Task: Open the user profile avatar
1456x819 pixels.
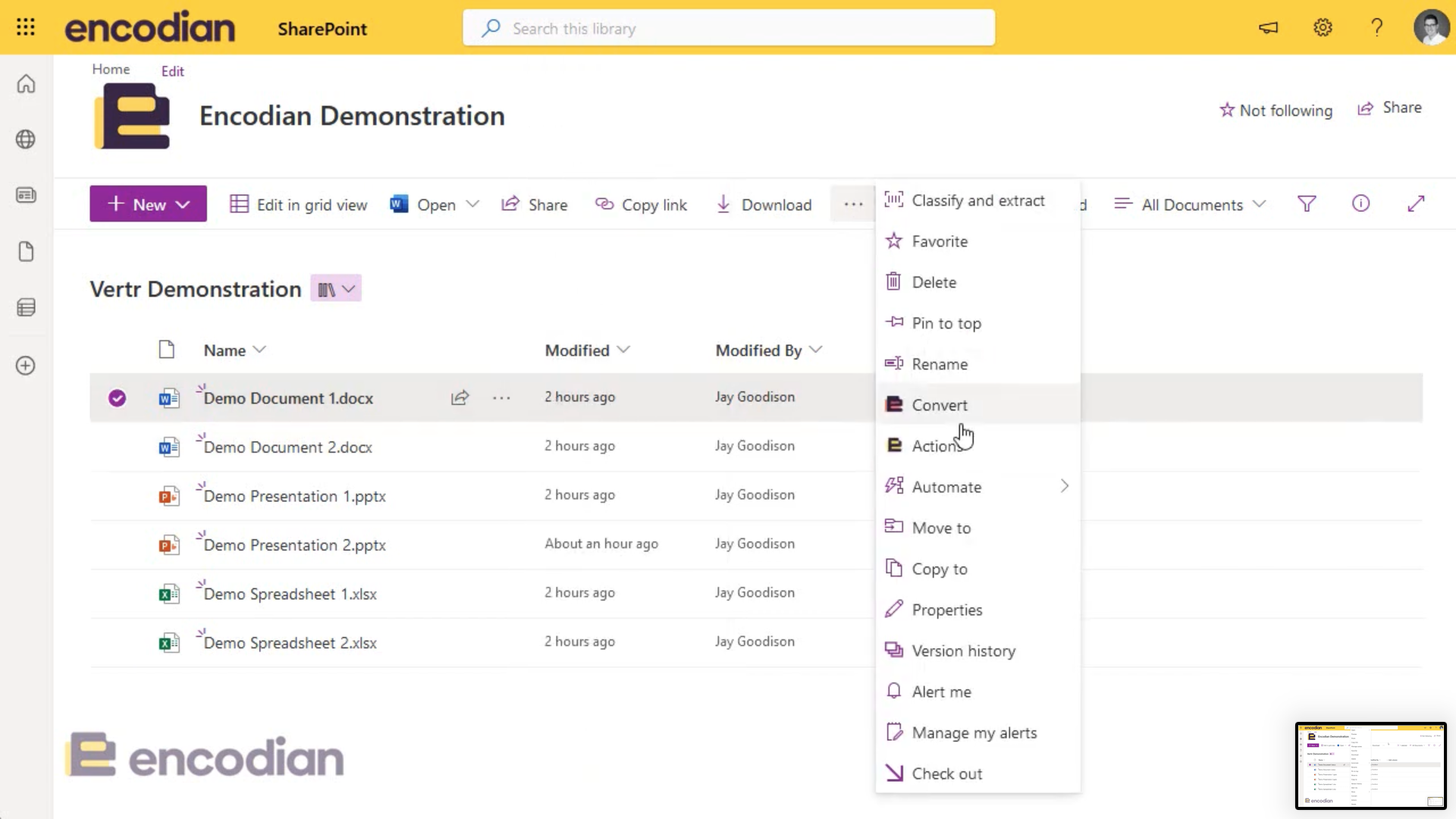Action: coord(1431,28)
